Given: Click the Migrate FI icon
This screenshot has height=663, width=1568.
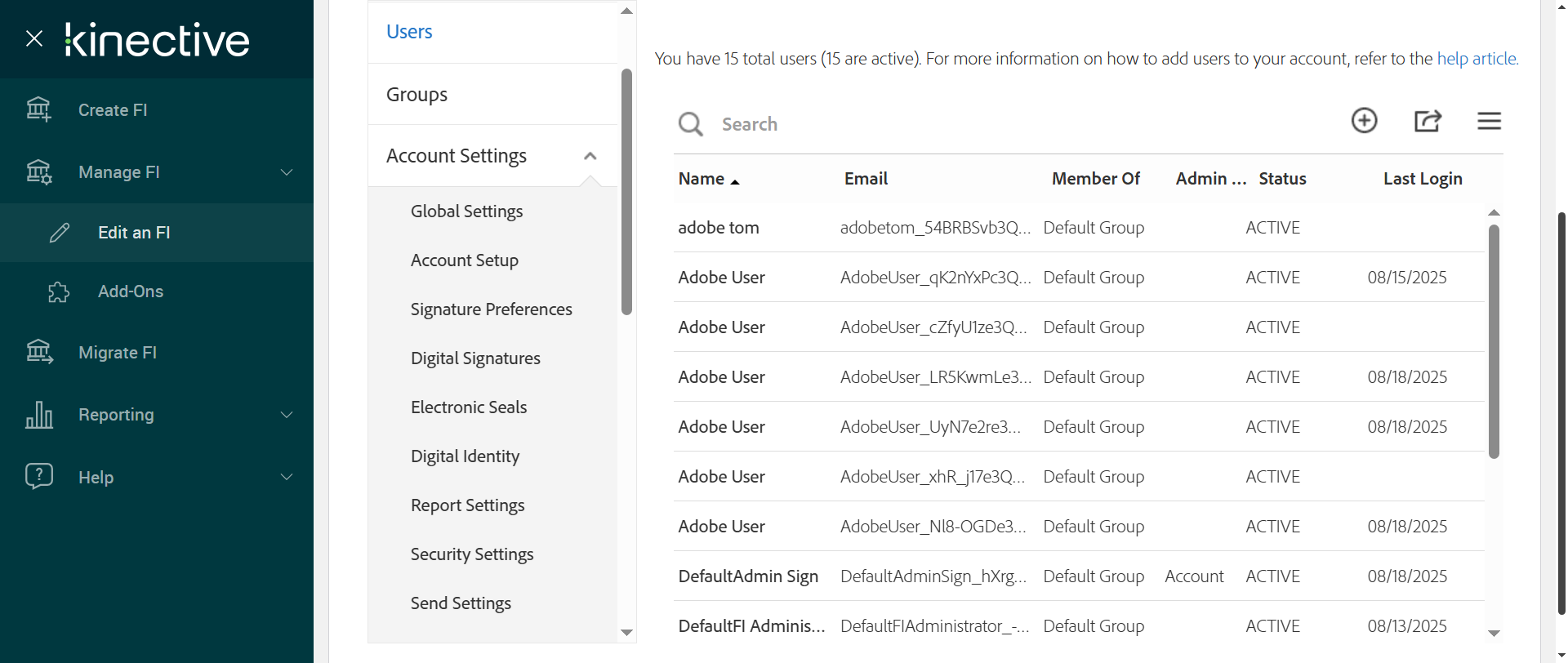Looking at the screenshot, I should (39, 352).
